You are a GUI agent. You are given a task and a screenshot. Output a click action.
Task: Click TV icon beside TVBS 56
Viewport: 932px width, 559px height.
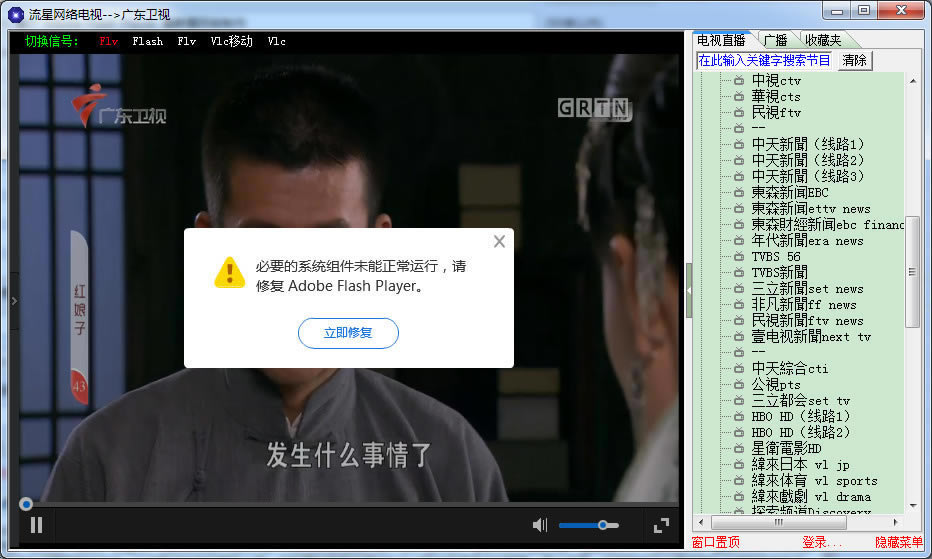click(738, 257)
